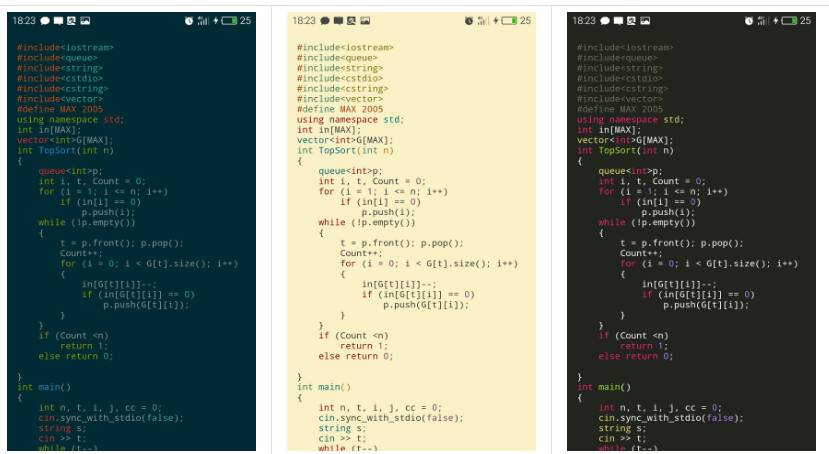Screen dimensions: 829x454
Task: Click the 18:23 clock in the dark gray screenshot
Action: tap(584, 20)
